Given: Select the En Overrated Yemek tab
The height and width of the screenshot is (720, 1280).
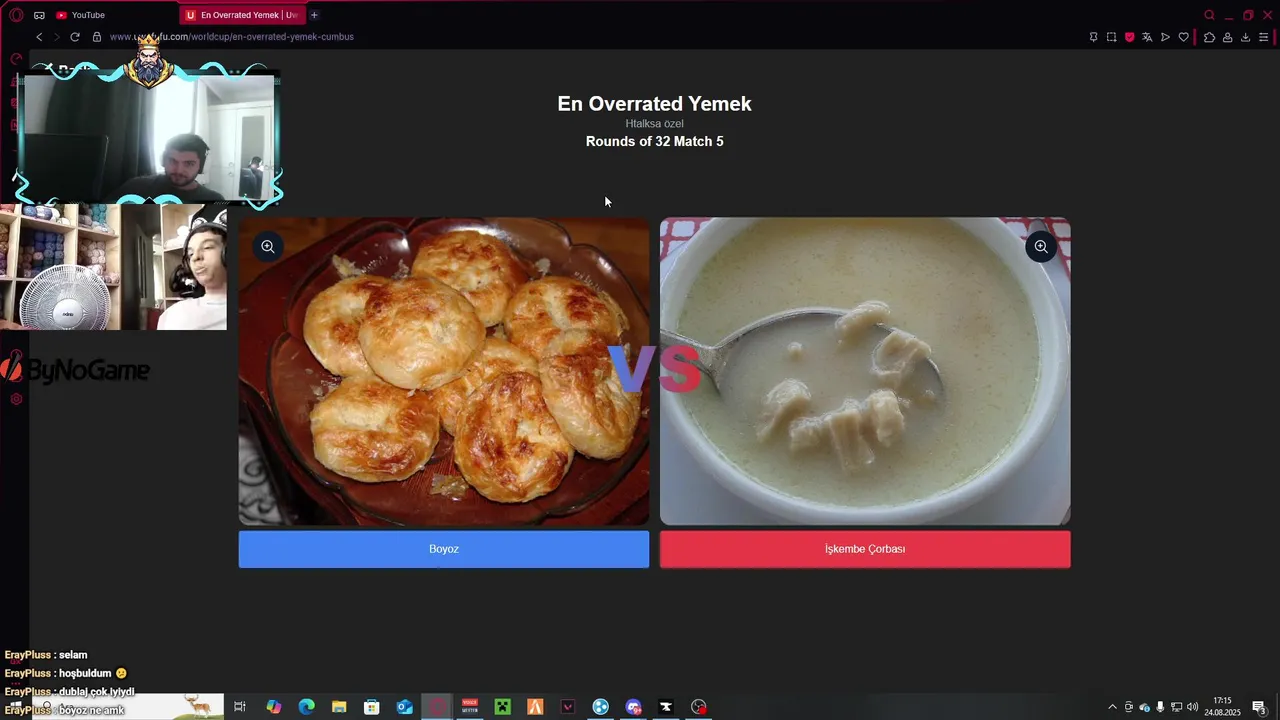Looking at the screenshot, I should (242, 15).
